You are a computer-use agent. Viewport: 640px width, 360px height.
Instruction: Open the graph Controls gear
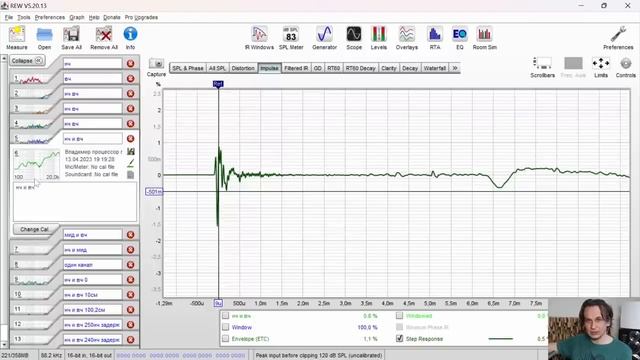[626, 67]
